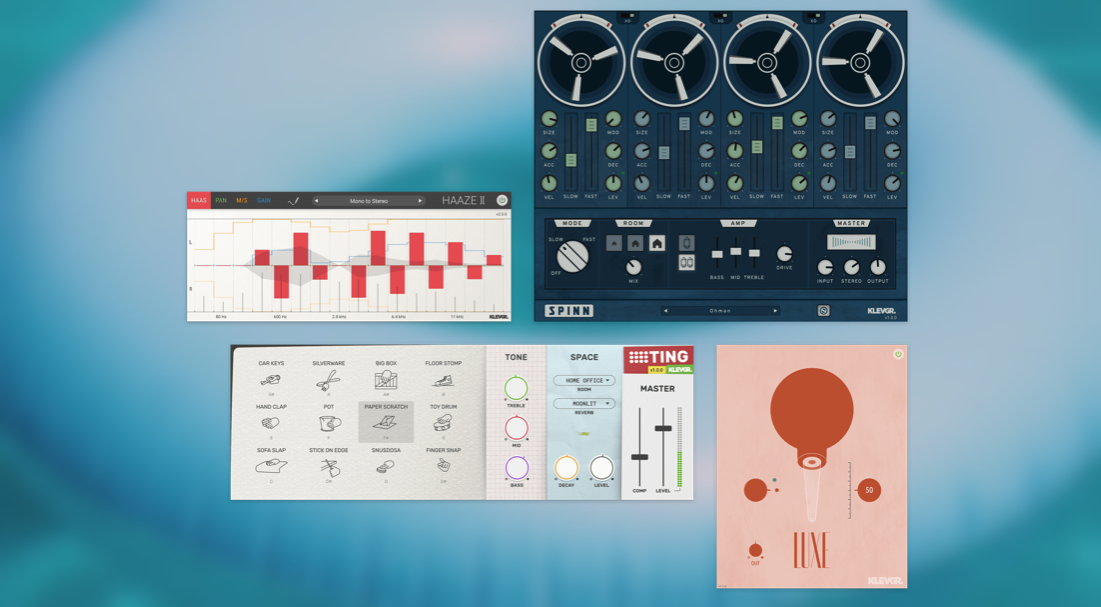Click the Comp fader handle in Ting Master
The height and width of the screenshot is (607, 1101).
[639, 457]
